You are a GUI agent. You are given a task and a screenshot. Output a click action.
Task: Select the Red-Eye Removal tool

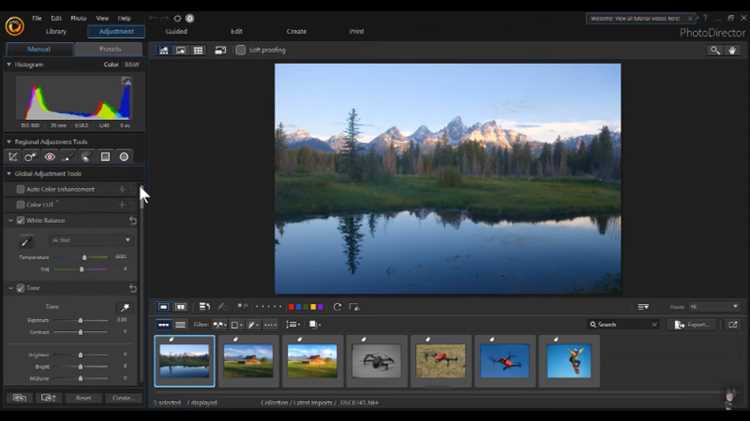tap(49, 157)
